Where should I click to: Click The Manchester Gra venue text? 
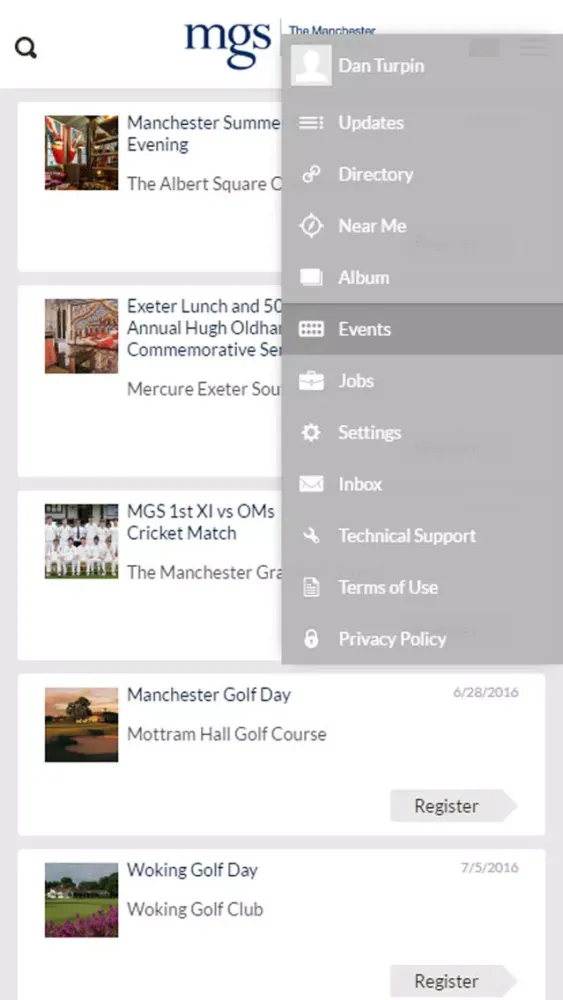[x=204, y=572]
